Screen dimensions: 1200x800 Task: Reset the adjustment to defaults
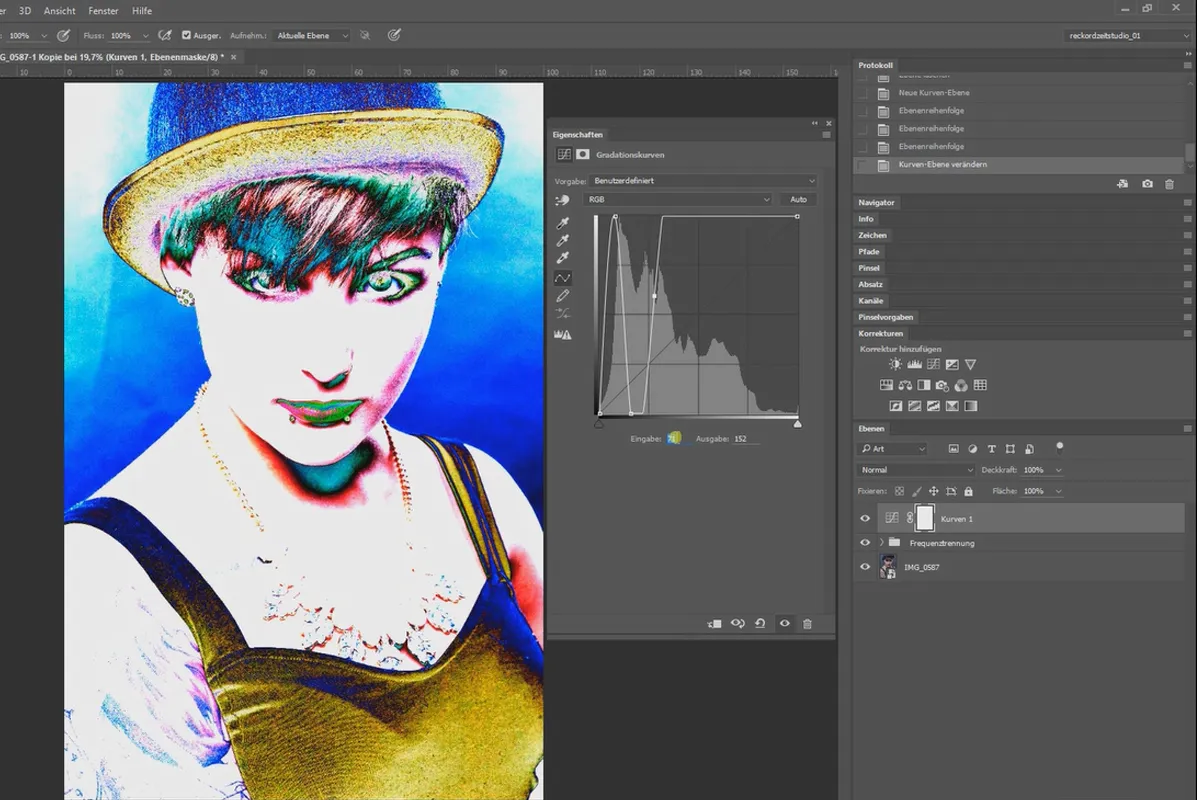(761, 623)
